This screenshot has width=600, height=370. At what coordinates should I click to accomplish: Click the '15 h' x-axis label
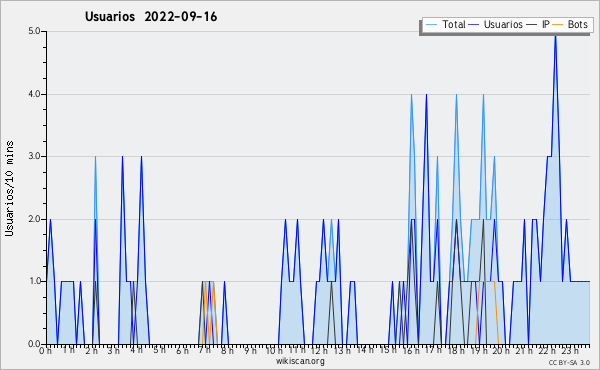[x=387, y=351]
